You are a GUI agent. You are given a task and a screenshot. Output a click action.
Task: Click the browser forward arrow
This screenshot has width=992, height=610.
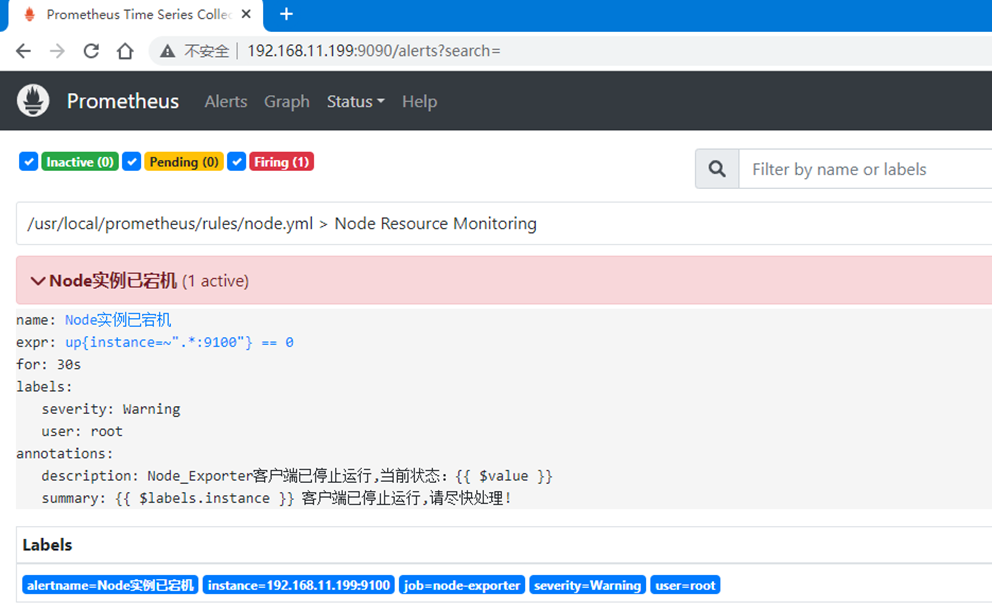click(x=57, y=51)
